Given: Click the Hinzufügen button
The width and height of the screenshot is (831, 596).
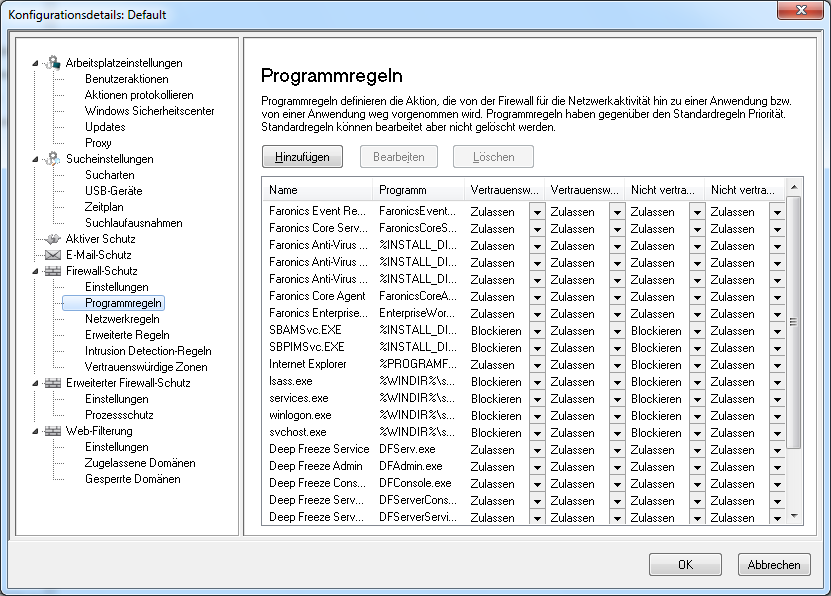Looking at the screenshot, I should [302, 157].
